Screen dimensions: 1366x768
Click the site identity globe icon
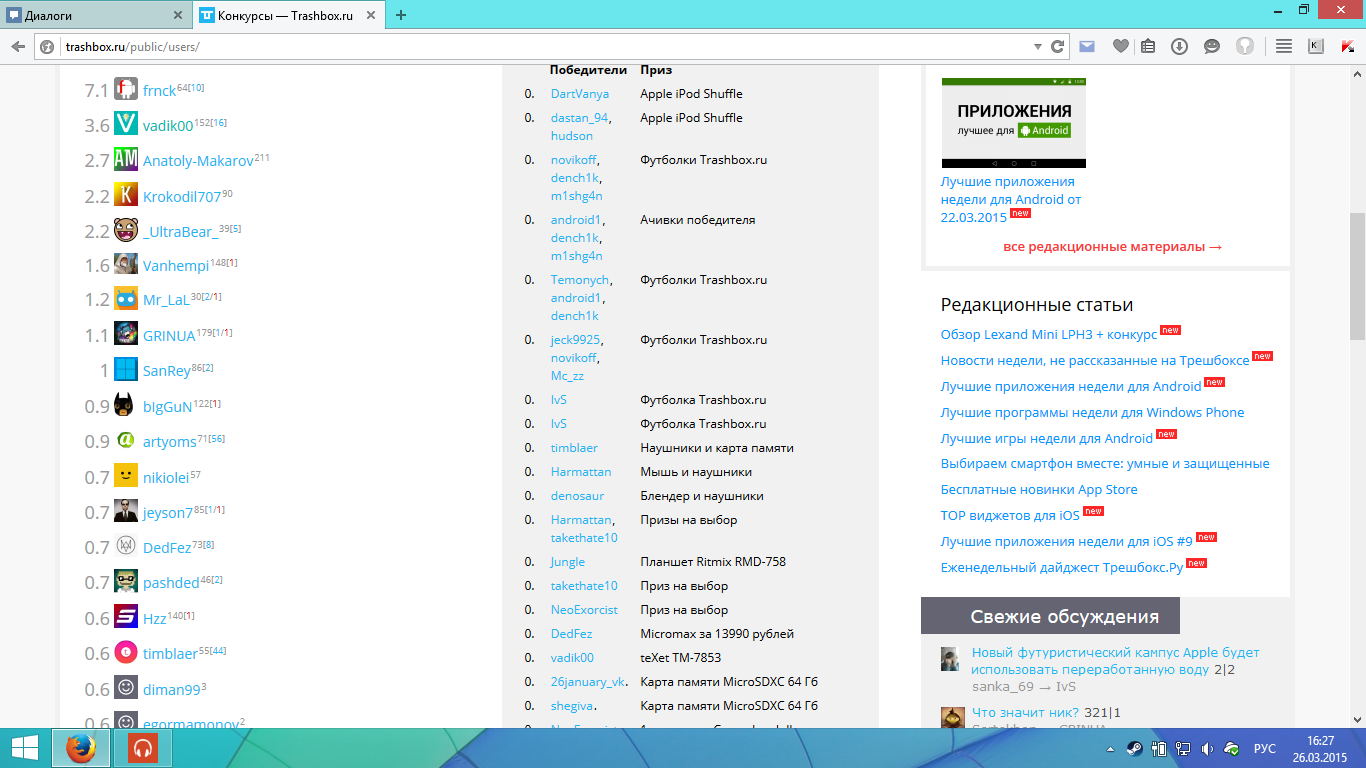(x=47, y=46)
